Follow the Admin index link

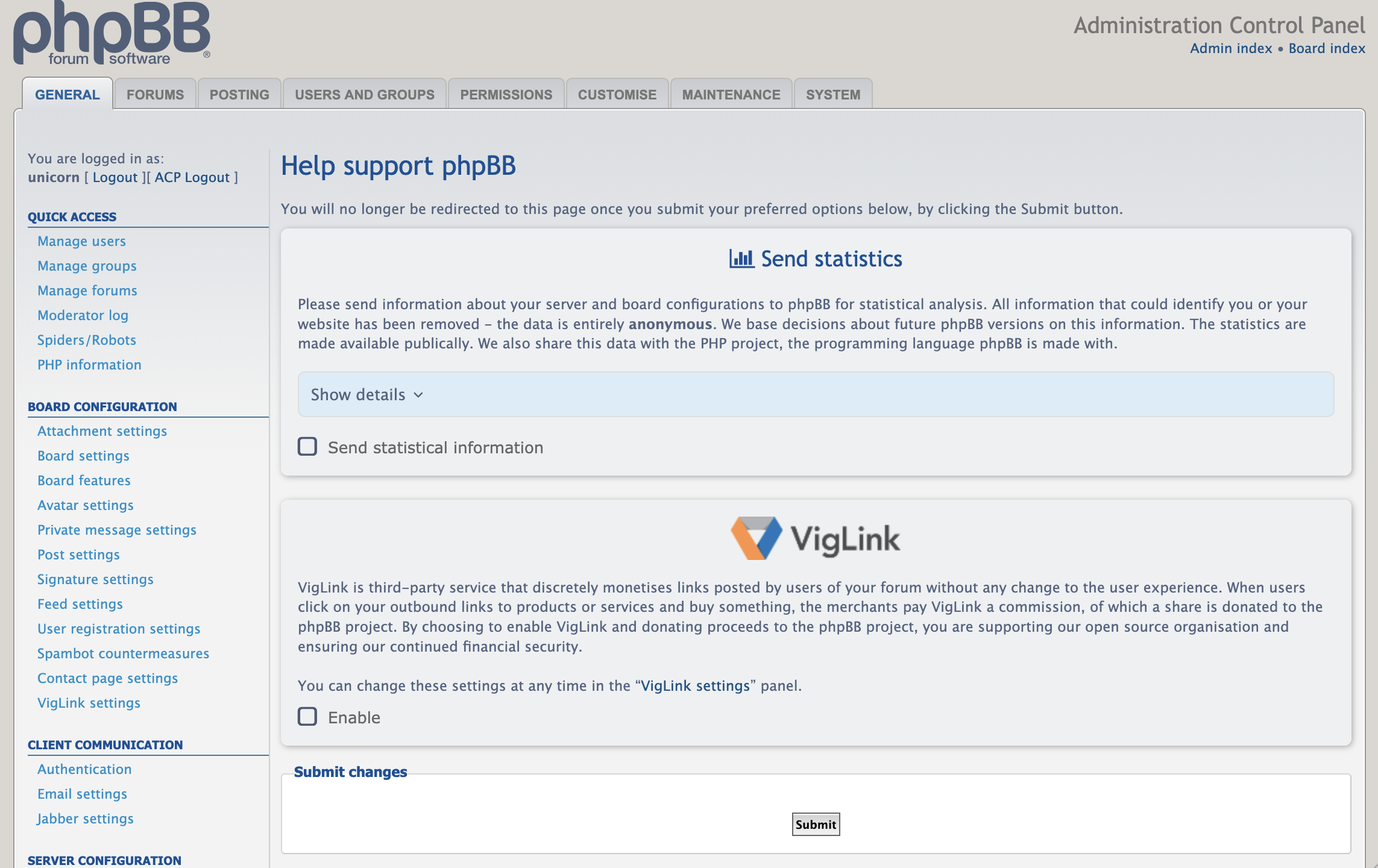pyautogui.click(x=1230, y=48)
